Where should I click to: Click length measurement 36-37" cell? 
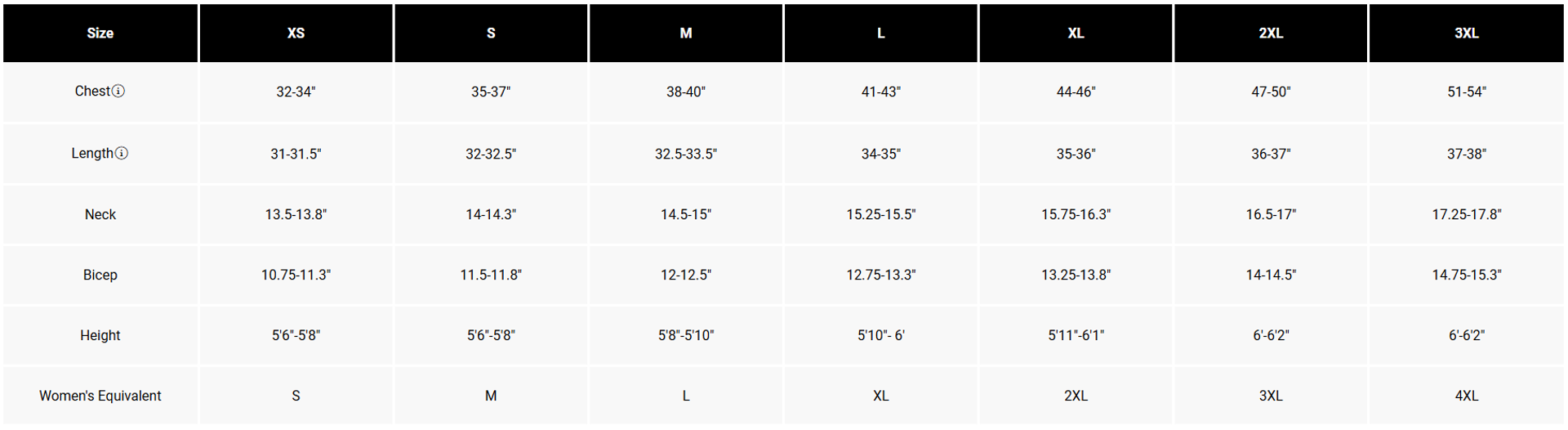pos(1271,154)
